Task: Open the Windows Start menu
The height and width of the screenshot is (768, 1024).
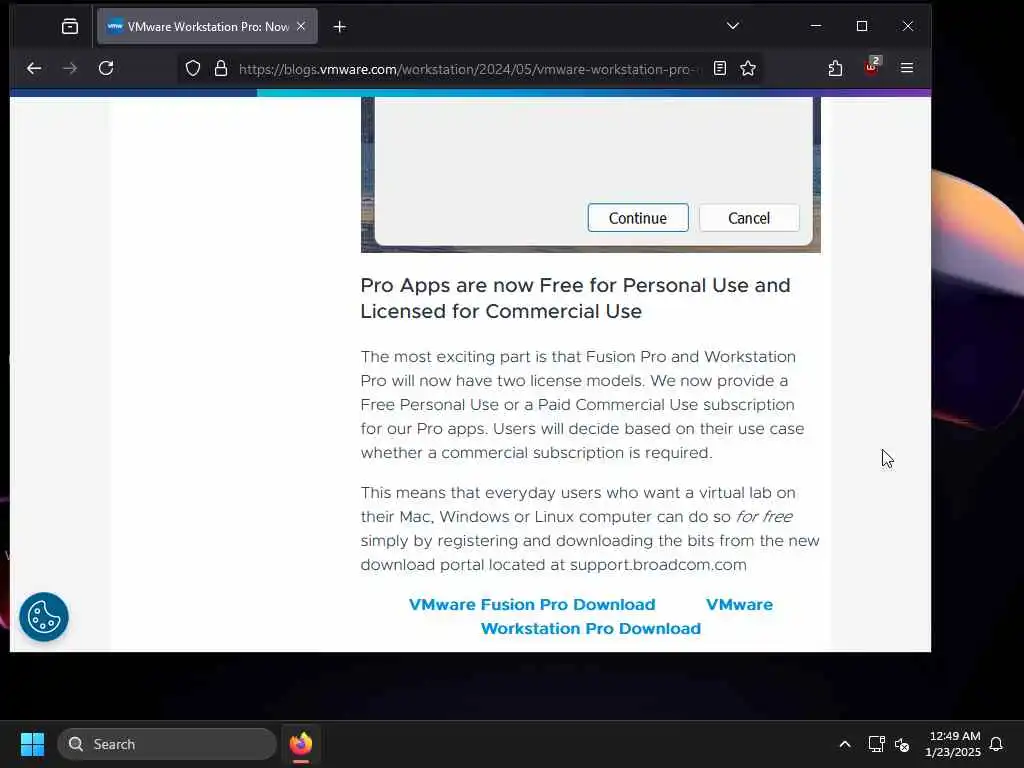Action: [32, 744]
